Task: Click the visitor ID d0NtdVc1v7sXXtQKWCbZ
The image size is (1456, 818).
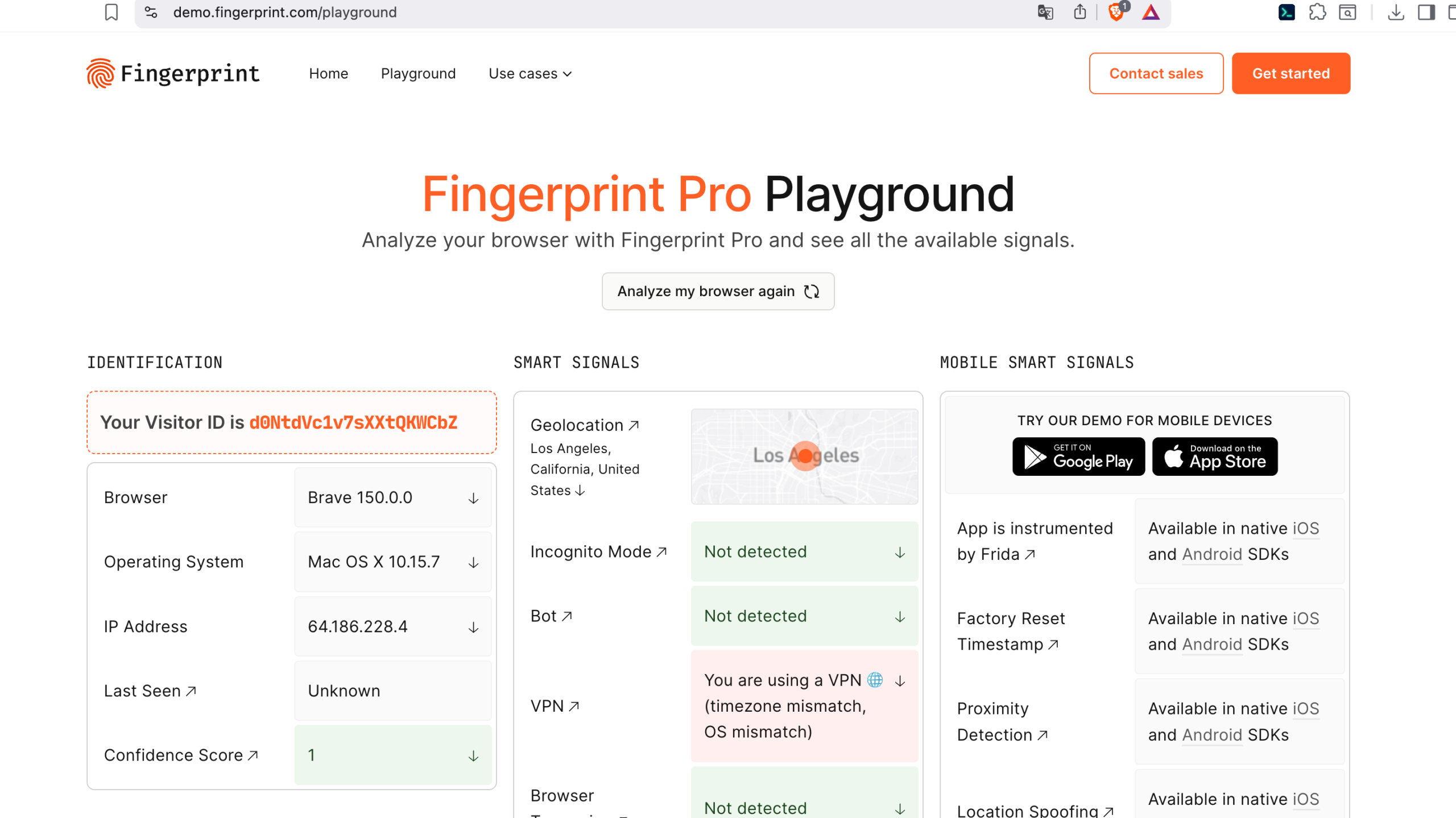Action: 353,422
